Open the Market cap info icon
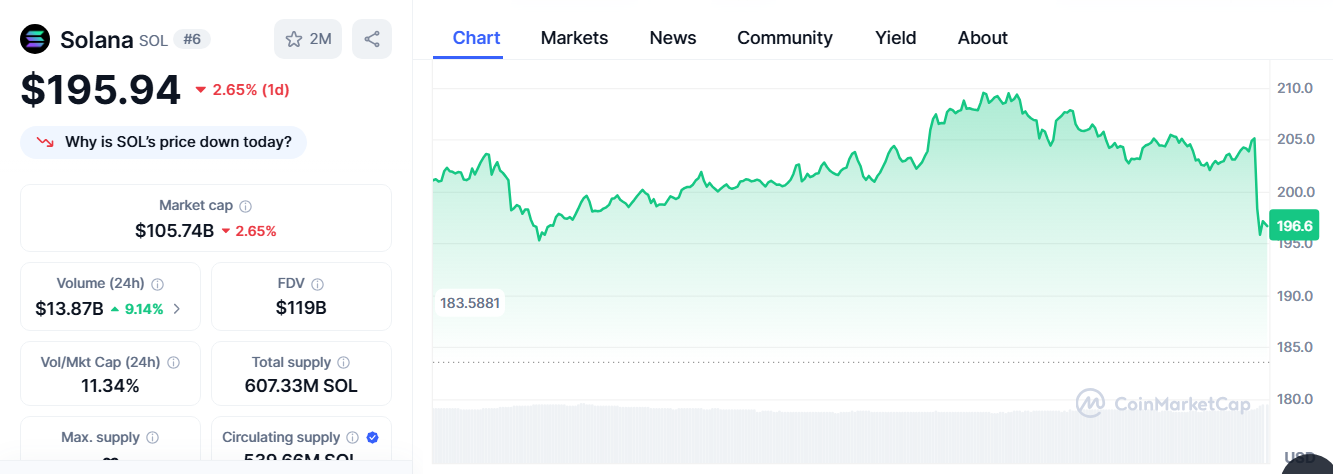Screen dimensions: 1333x474 (x=246, y=206)
